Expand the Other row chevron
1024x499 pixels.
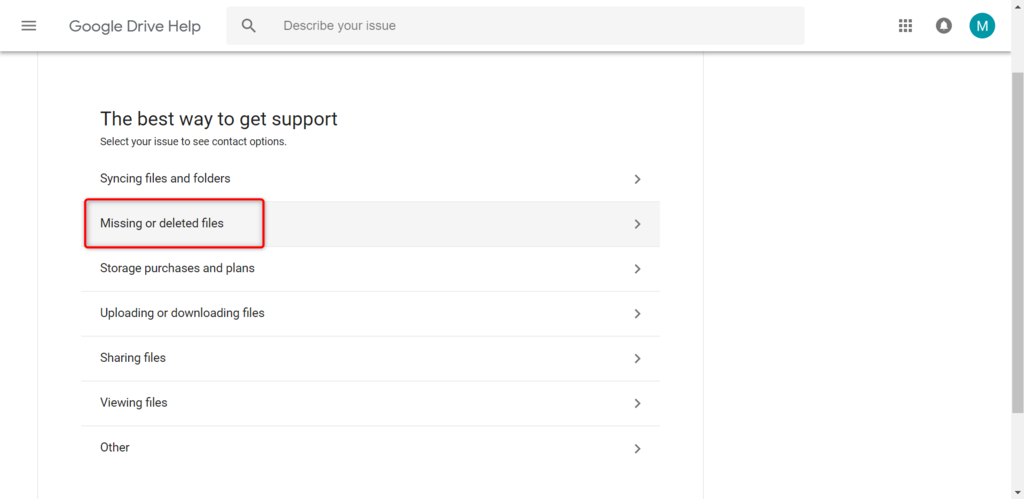click(637, 449)
